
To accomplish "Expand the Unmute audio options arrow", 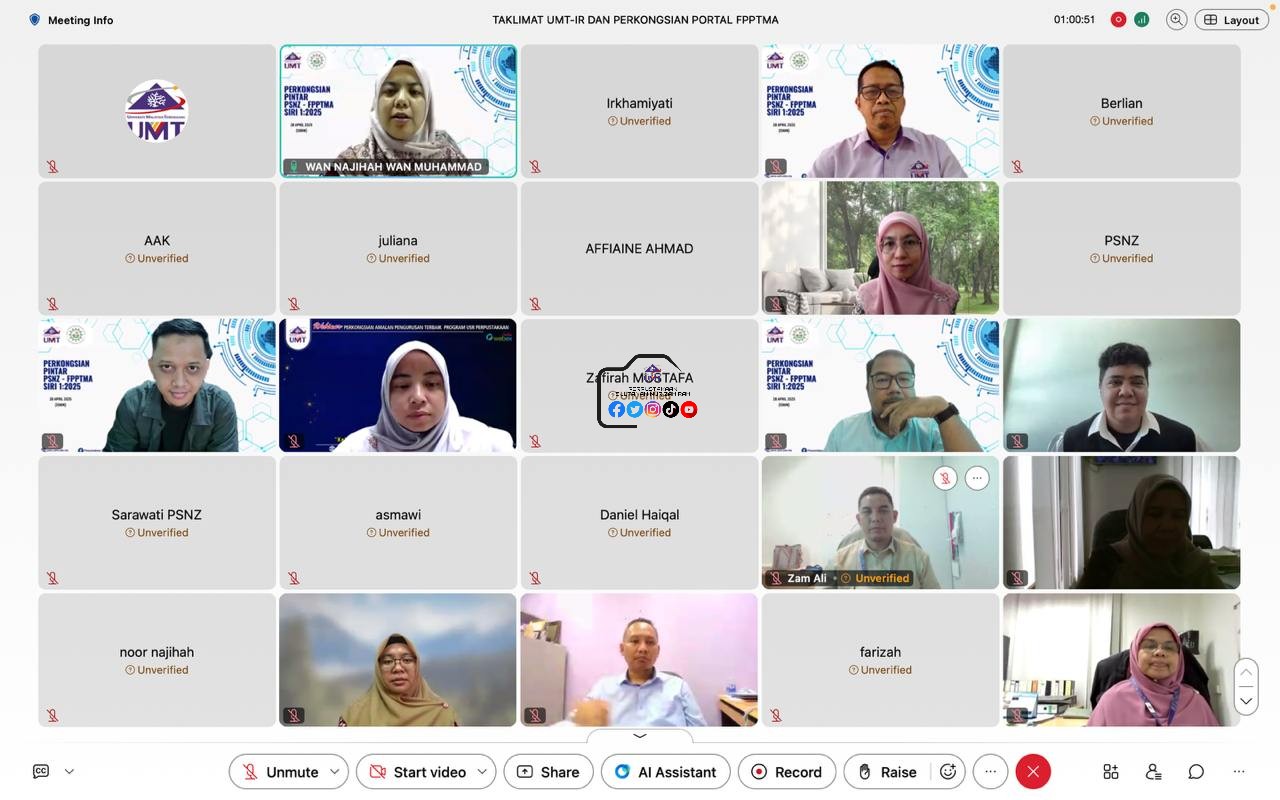I will 335,771.
